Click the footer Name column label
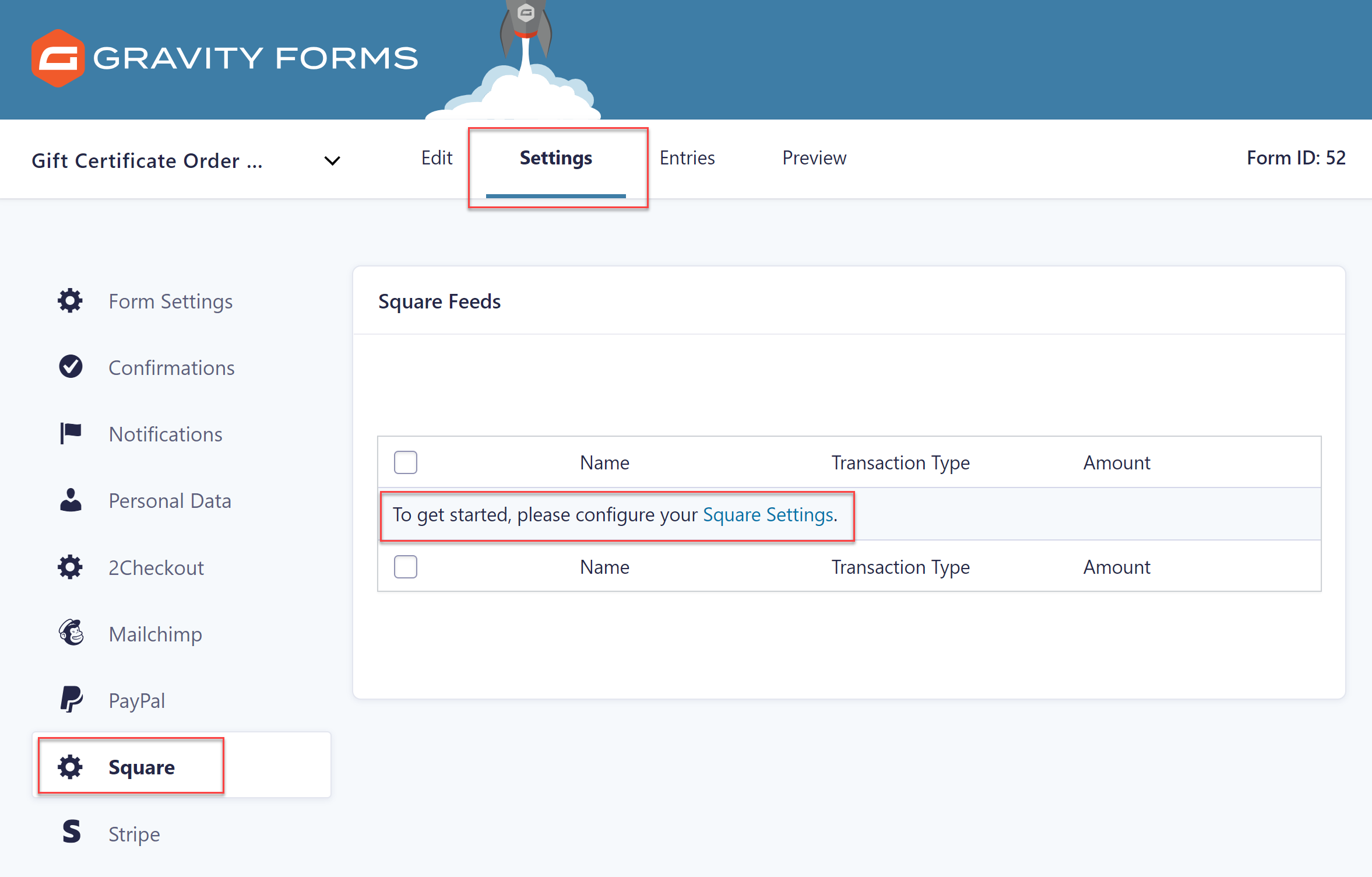Viewport: 1372px width, 877px height. (604, 567)
